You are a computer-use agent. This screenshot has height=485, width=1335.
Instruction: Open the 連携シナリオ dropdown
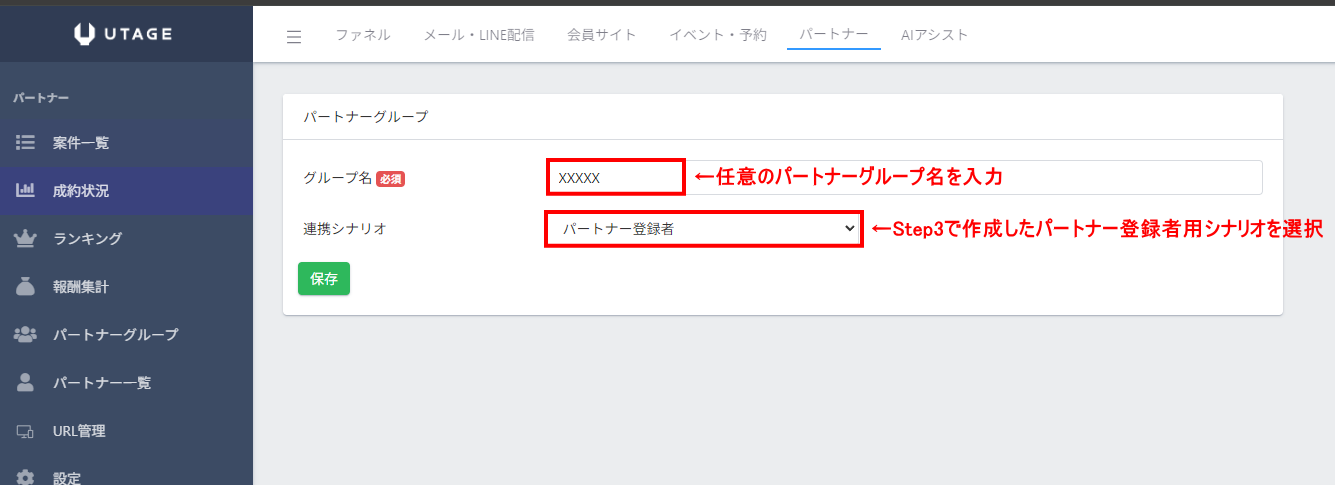point(704,229)
